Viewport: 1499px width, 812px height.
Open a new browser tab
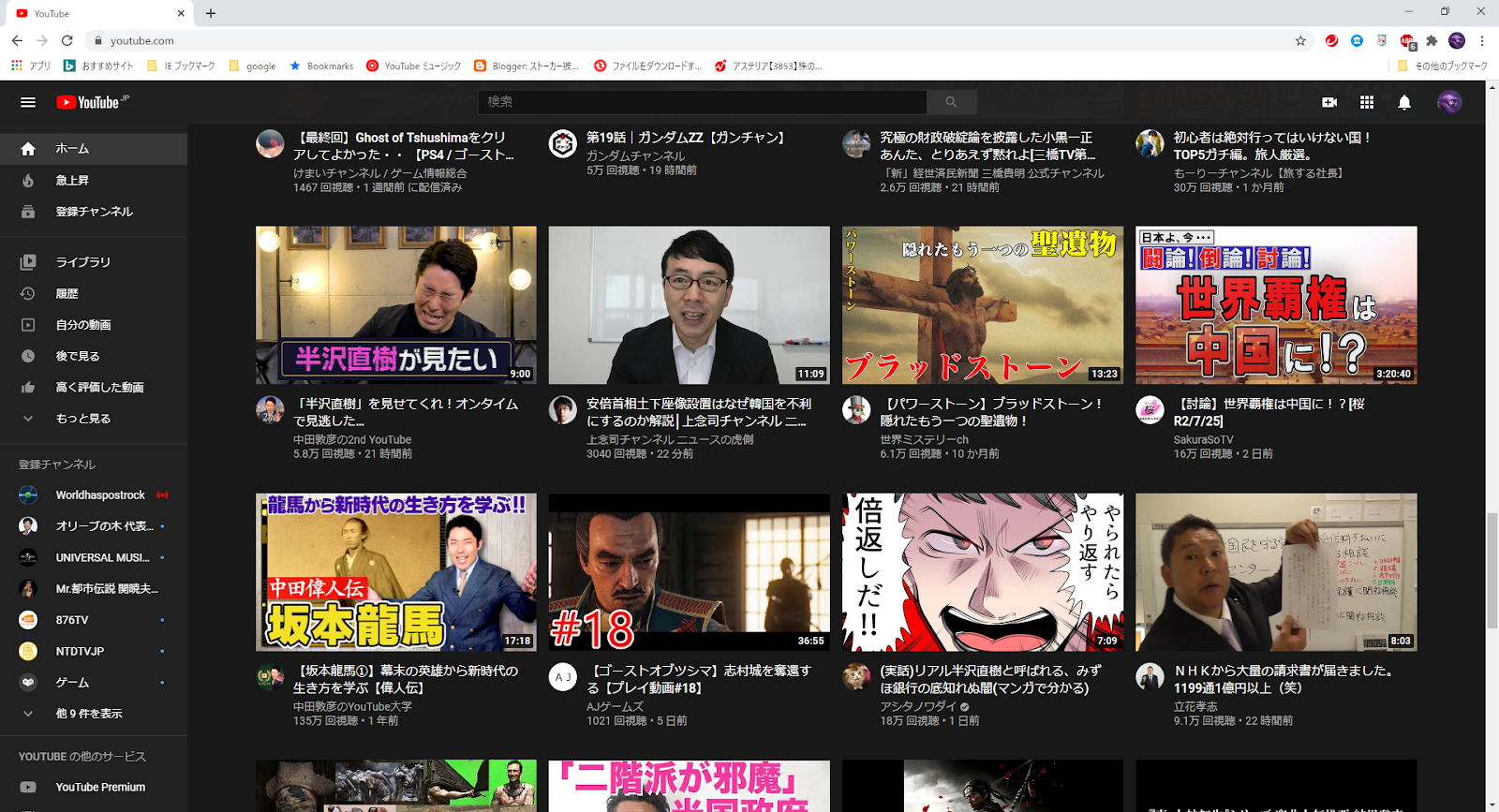click(211, 13)
